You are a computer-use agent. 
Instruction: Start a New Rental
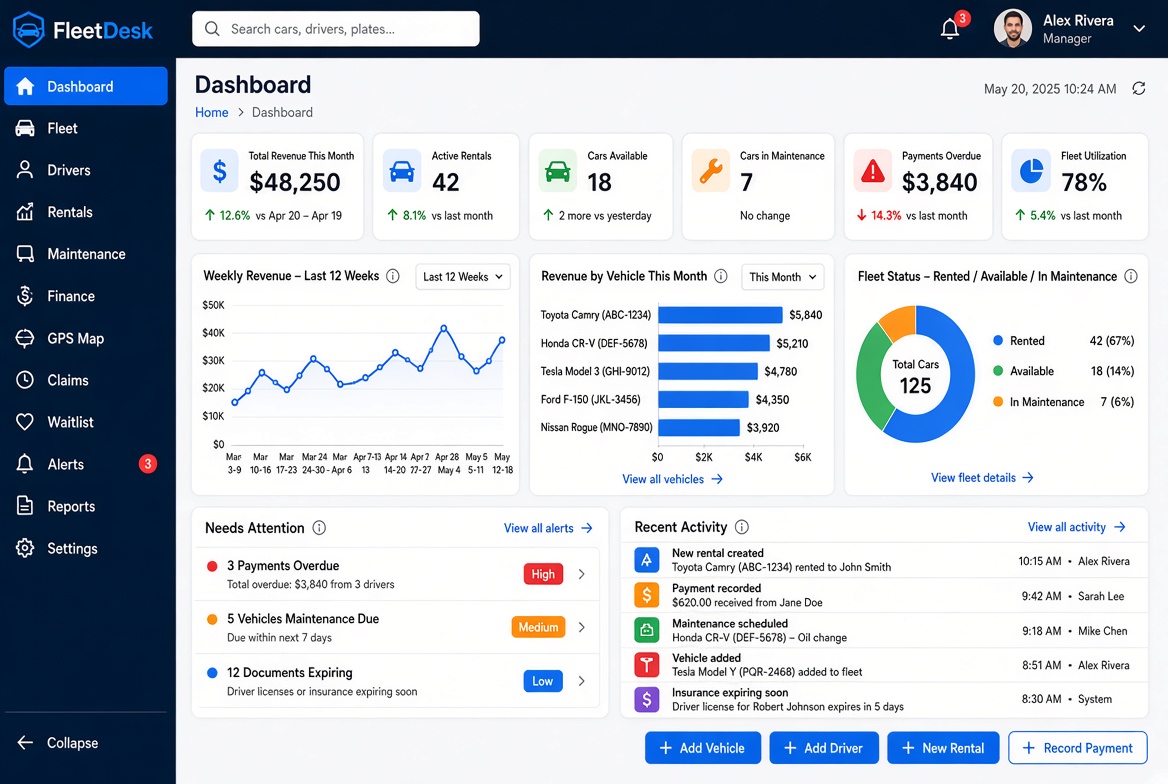[x=943, y=747]
